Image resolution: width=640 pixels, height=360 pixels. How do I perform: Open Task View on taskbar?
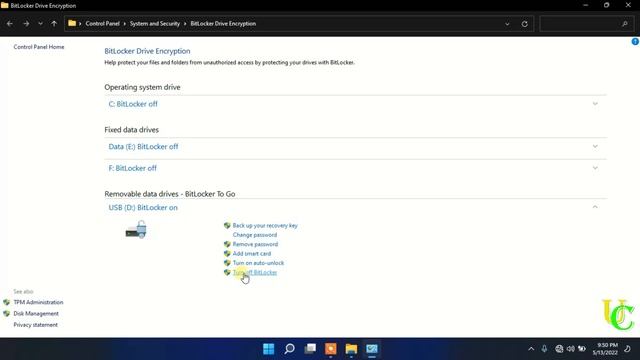click(310, 349)
